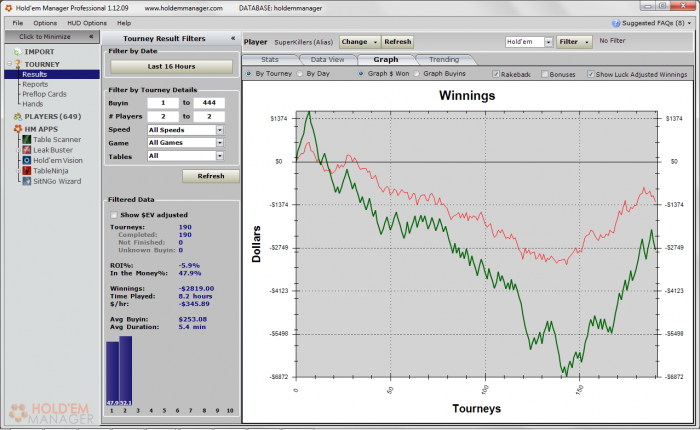Expand the Hold'em game type dropdown
Image resolution: width=700 pixels, height=430 pixels.
[547, 42]
